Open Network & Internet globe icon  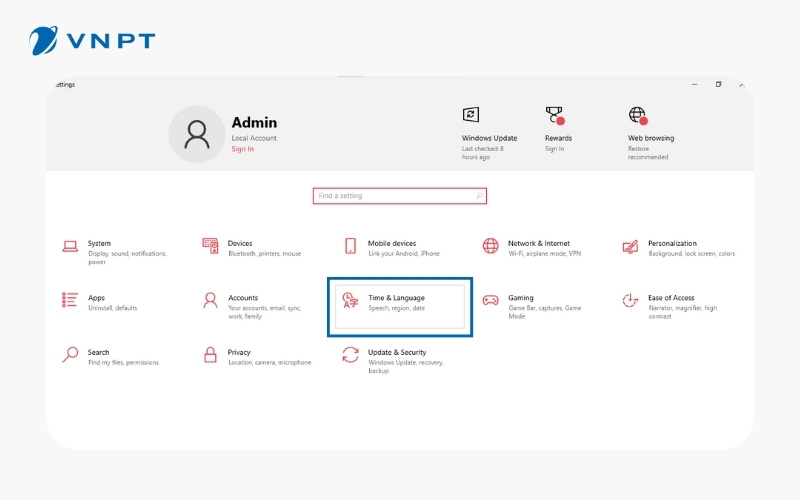pos(490,246)
